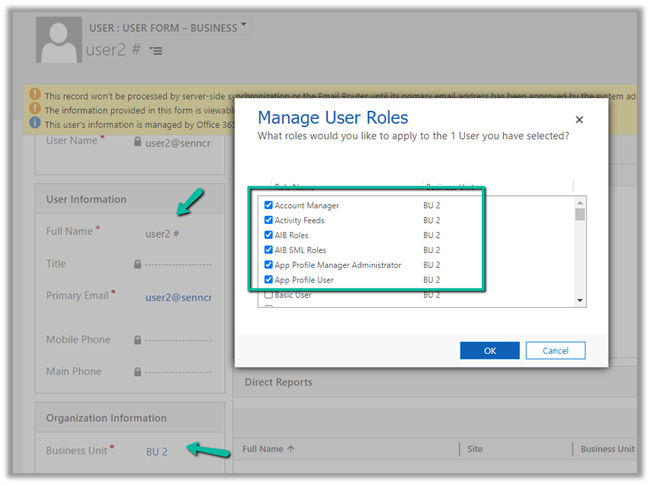650x485 pixels.
Task: Cancel the Manage User Roles dialog
Action: (555, 351)
